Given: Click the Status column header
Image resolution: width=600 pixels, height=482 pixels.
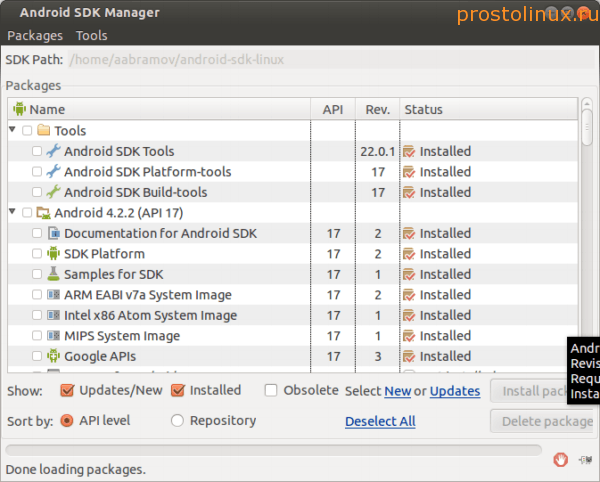Looking at the screenshot, I should 489,109.
